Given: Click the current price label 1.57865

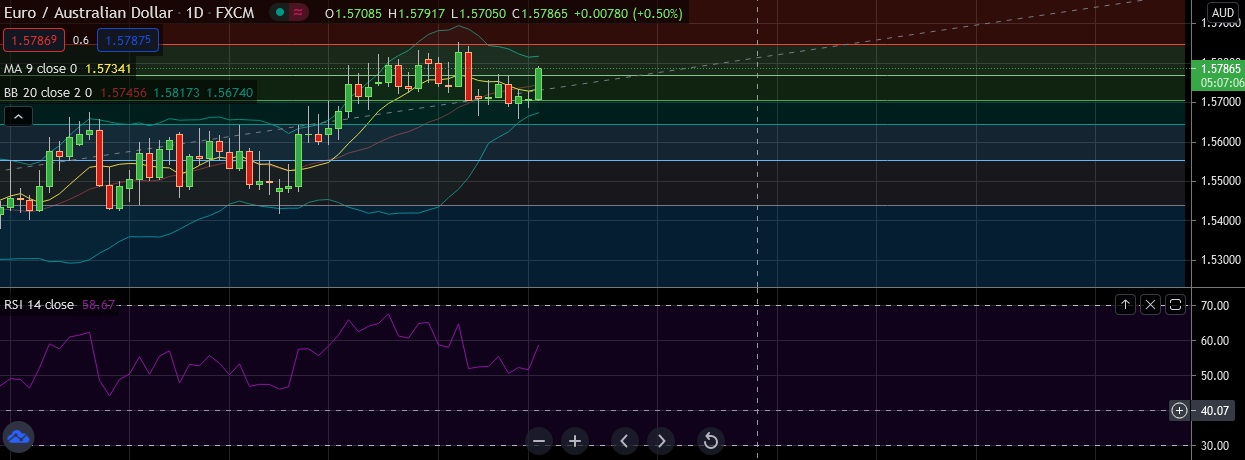Looking at the screenshot, I should [x=1220, y=69].
